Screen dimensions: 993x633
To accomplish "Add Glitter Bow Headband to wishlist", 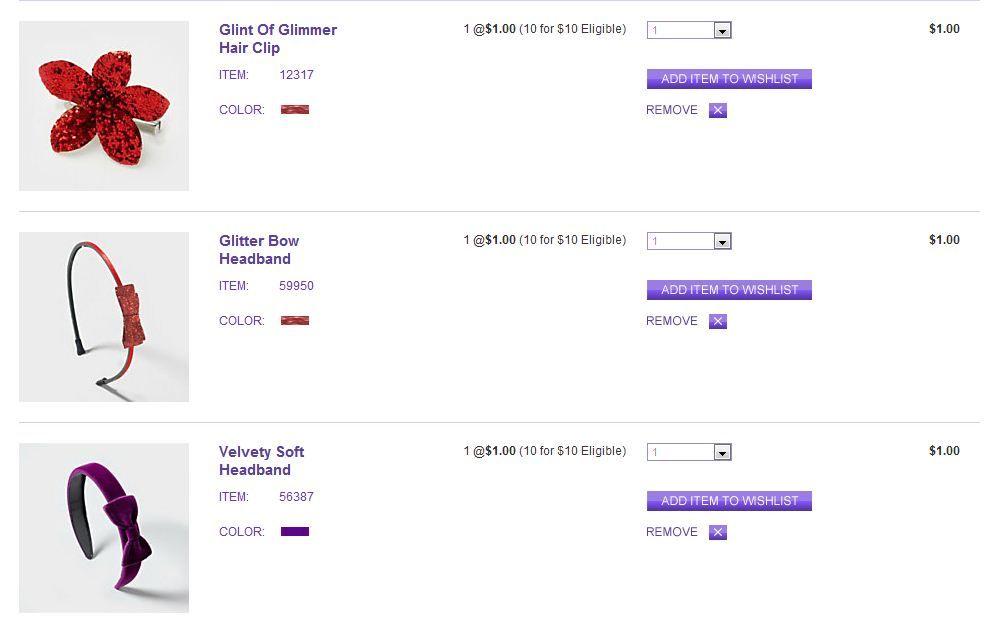I will tap(729, 290).
